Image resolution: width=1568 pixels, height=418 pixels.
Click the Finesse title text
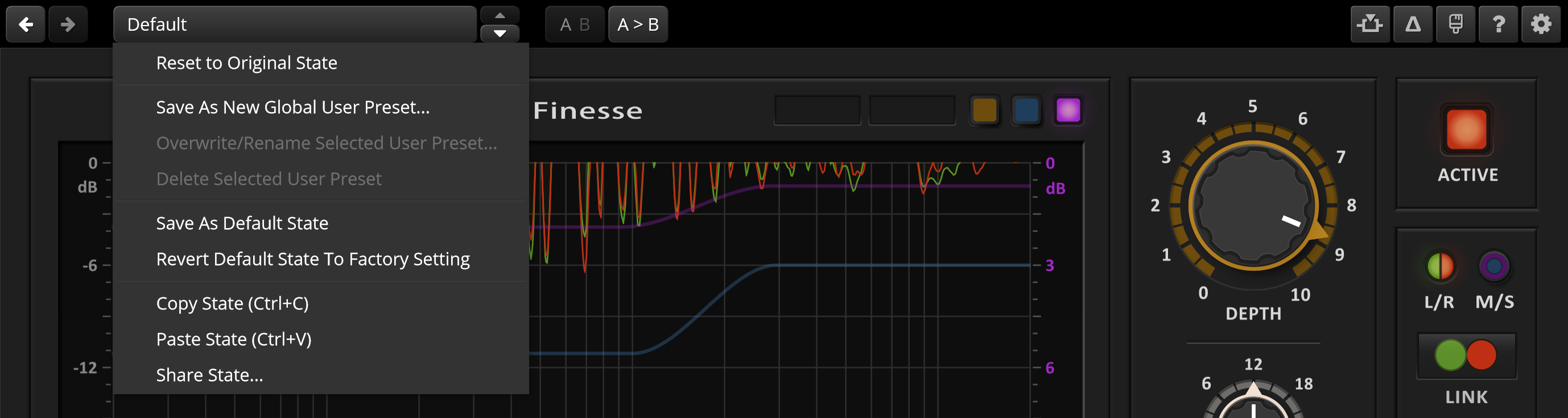(x=588, y=111)
